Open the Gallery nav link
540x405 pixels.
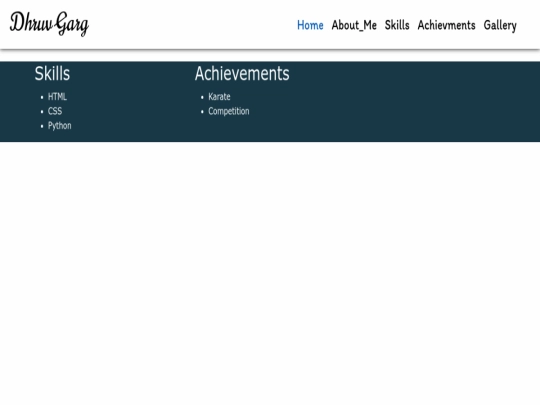point(500,25)
